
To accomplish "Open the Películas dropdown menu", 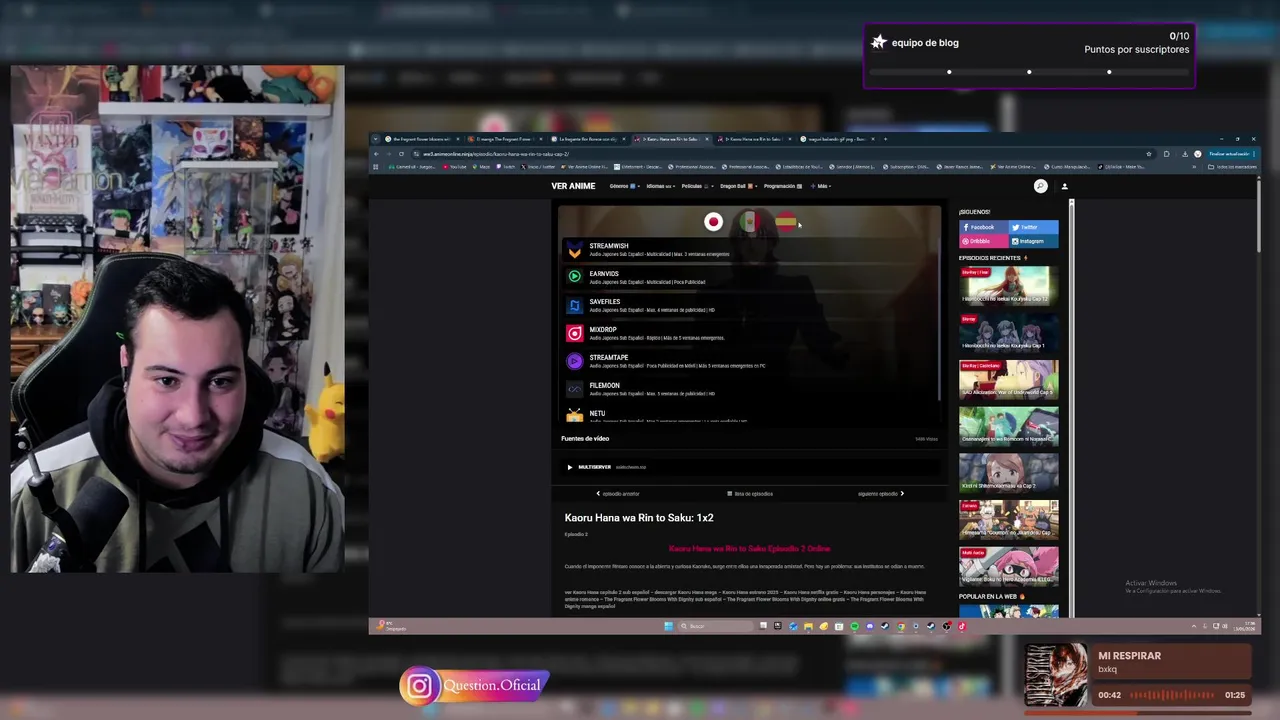I will click(698, 186).
